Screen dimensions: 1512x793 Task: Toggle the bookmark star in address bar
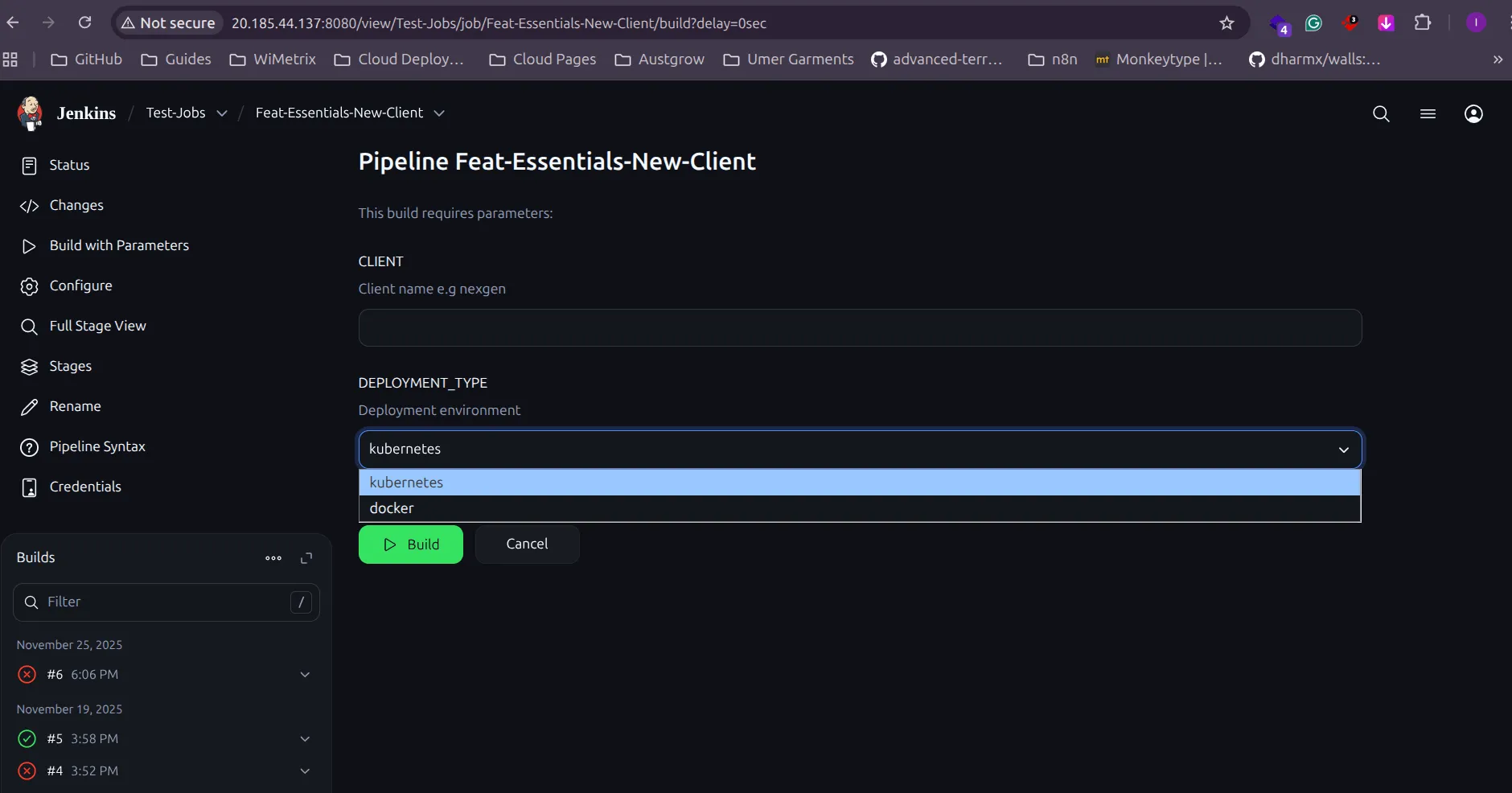coord(1226,23)
